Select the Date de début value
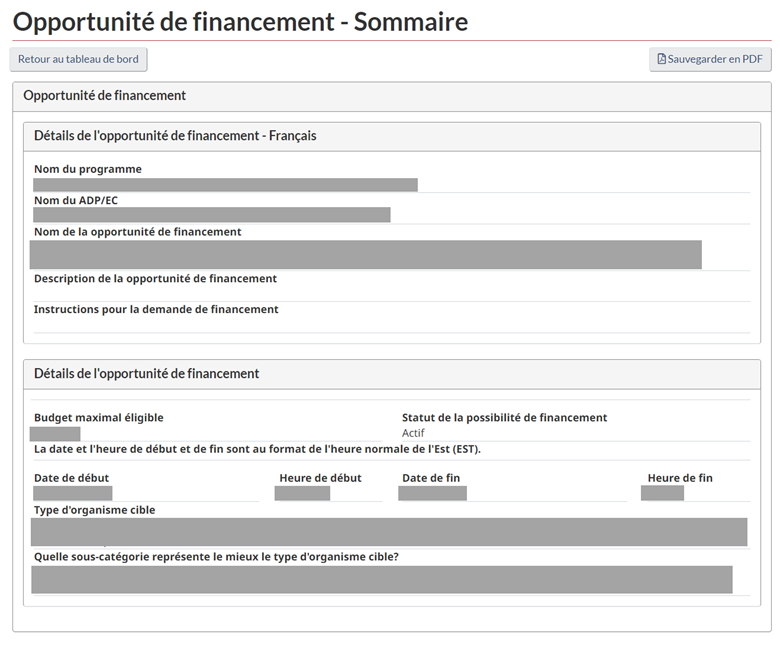The image size is (780, 651). click(x=73, y=493)
